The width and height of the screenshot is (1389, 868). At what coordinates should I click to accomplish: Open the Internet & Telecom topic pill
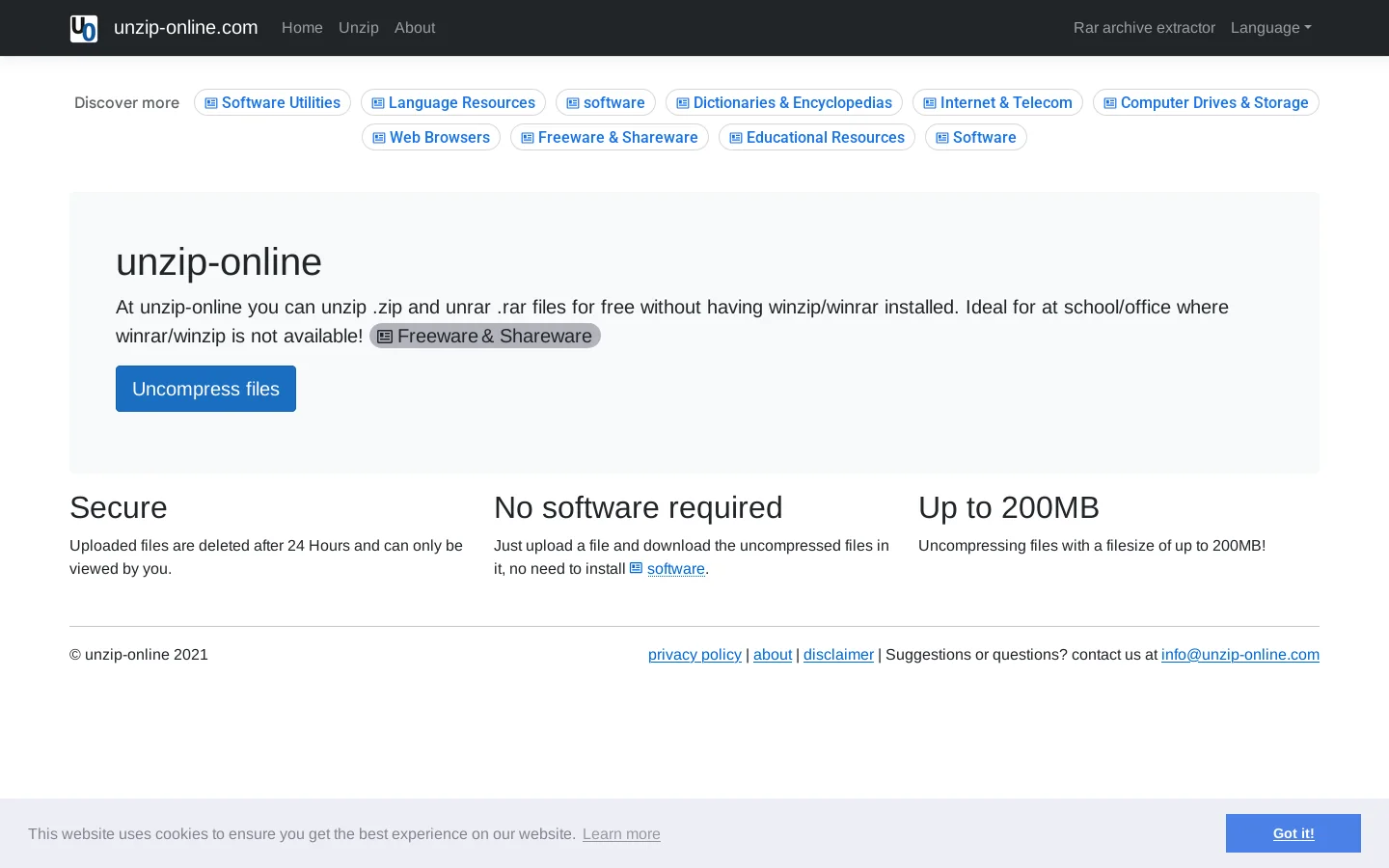[997, 102]
